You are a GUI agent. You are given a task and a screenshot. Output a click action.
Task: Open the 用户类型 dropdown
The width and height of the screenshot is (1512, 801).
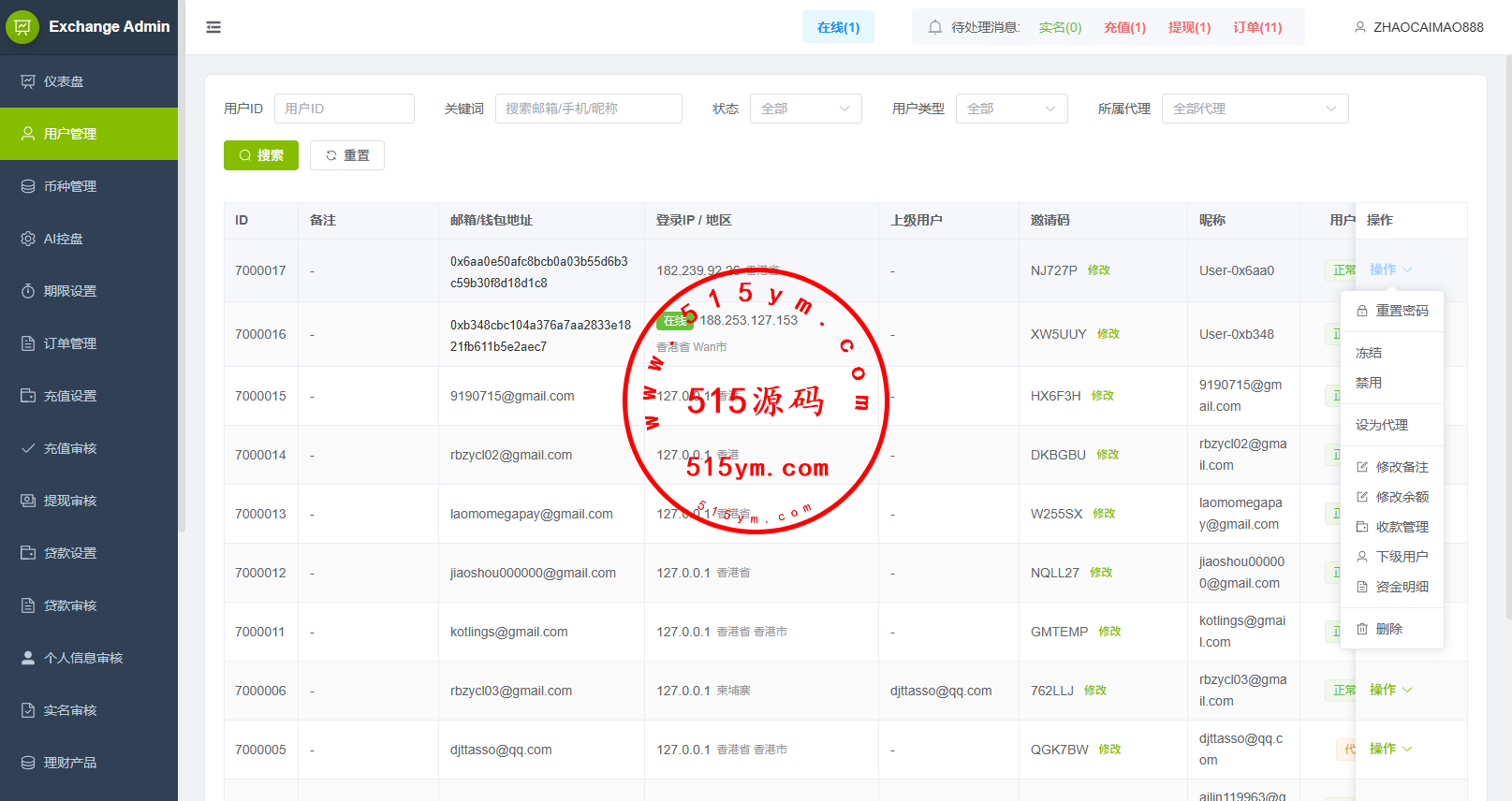(1011, 109)
